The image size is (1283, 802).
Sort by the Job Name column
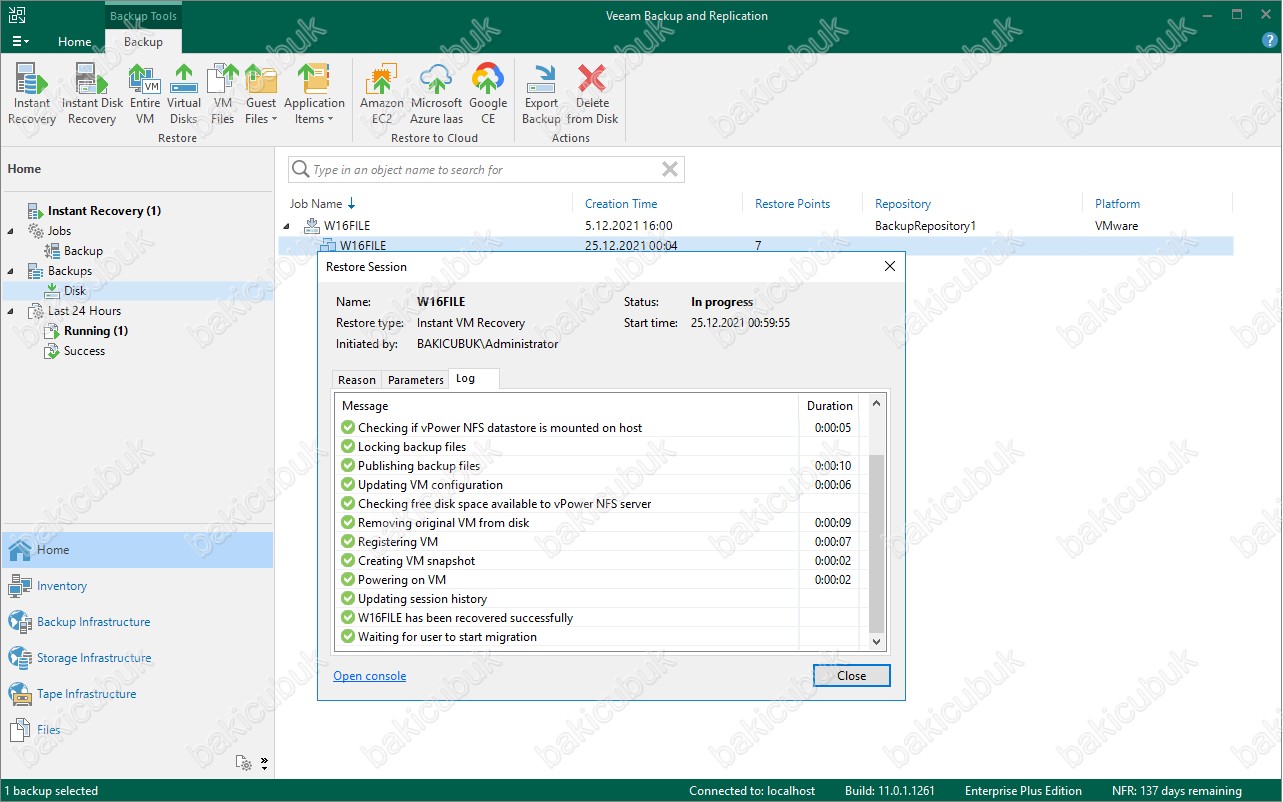(x=316, y=204)
